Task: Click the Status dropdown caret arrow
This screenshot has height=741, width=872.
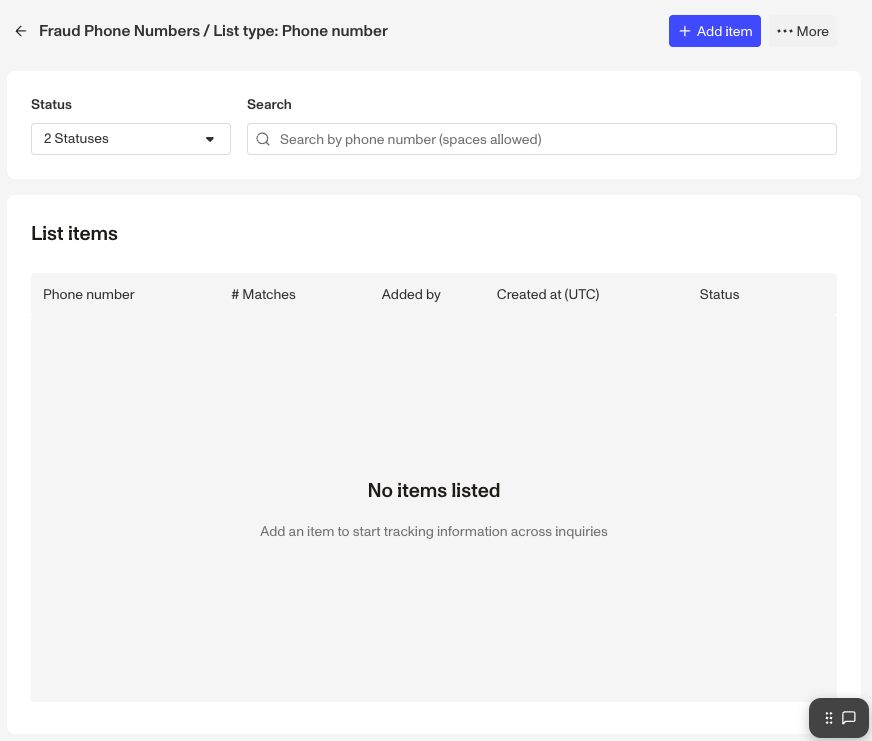Action: (210, 139)
